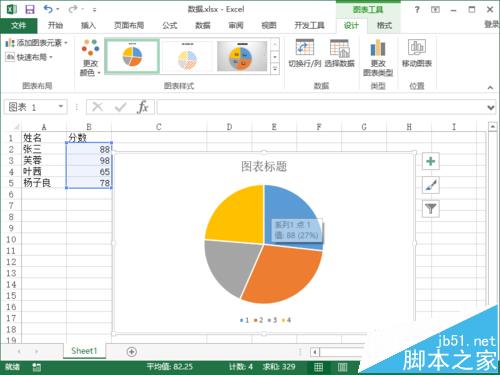
Task: Click Change Chart Type (更改图表类型) icon
Action: [x=378, y=57]
